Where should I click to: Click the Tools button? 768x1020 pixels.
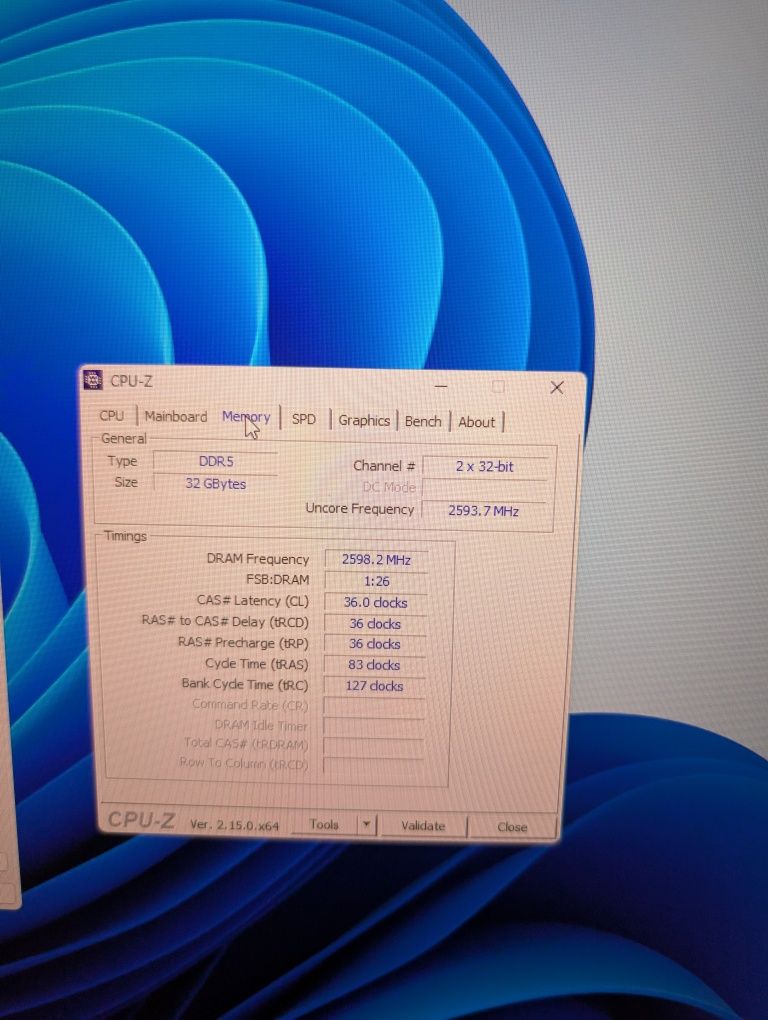[324, 824]
